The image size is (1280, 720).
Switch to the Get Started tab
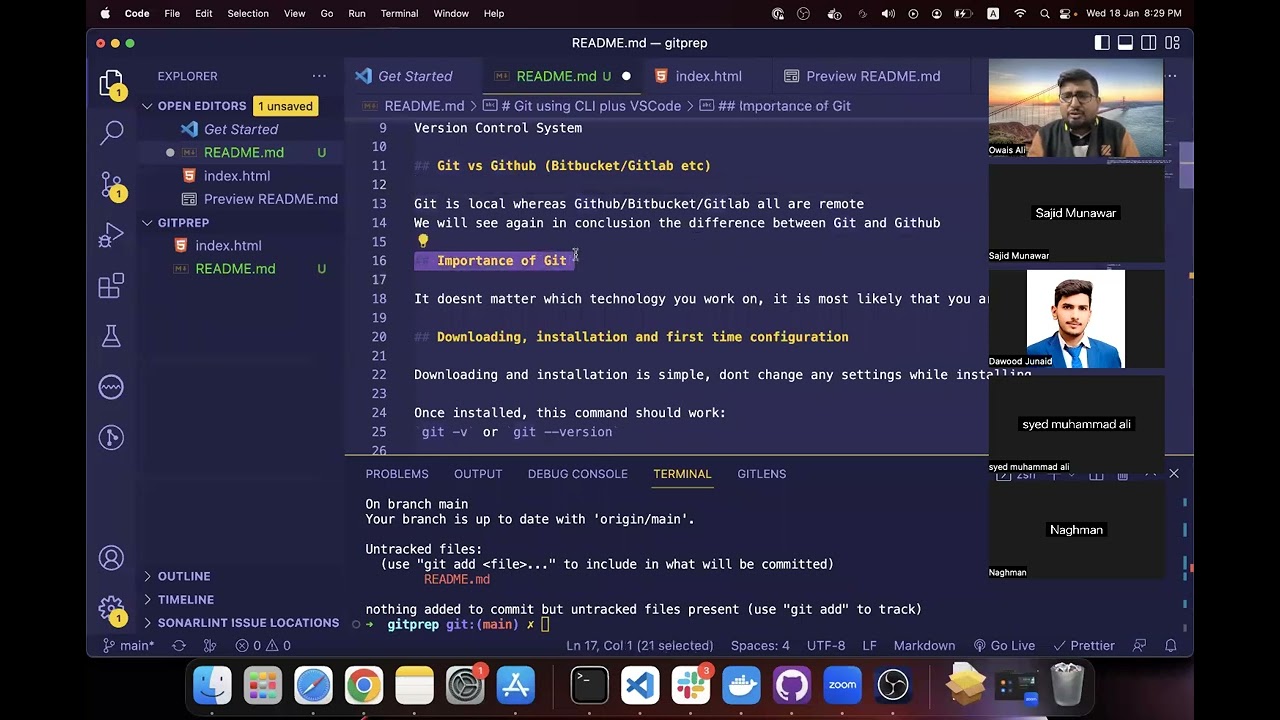click(x=415, y=76)
